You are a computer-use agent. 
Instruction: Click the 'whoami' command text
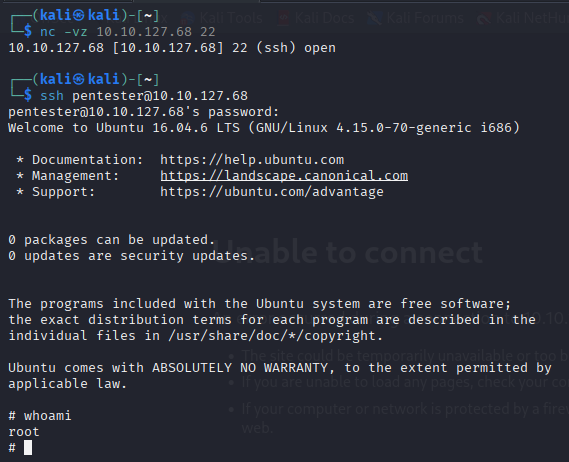click(x=48, y=416)
